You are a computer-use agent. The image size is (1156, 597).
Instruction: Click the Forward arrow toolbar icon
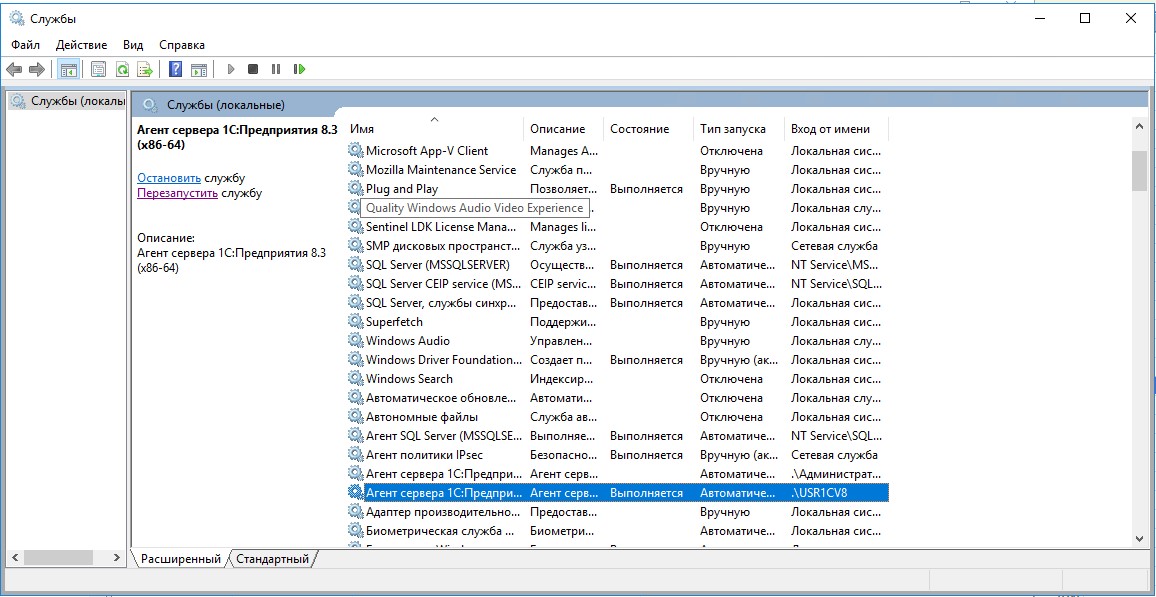(x=37, y=69)
